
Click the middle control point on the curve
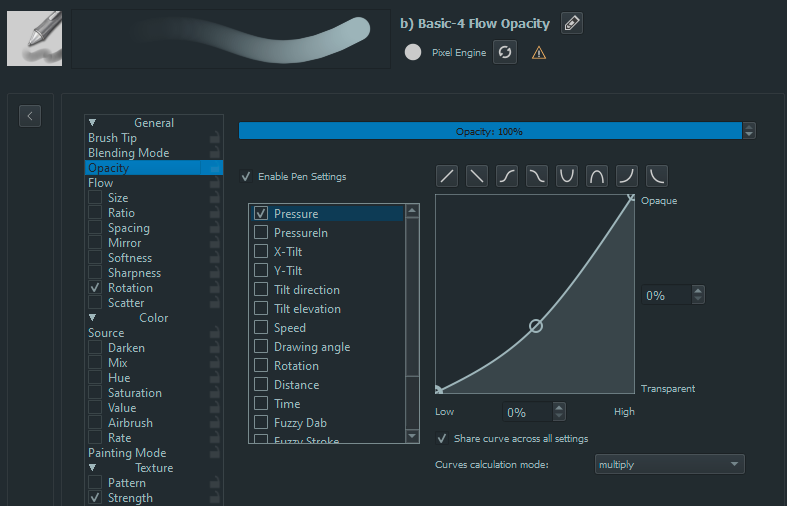536,326
